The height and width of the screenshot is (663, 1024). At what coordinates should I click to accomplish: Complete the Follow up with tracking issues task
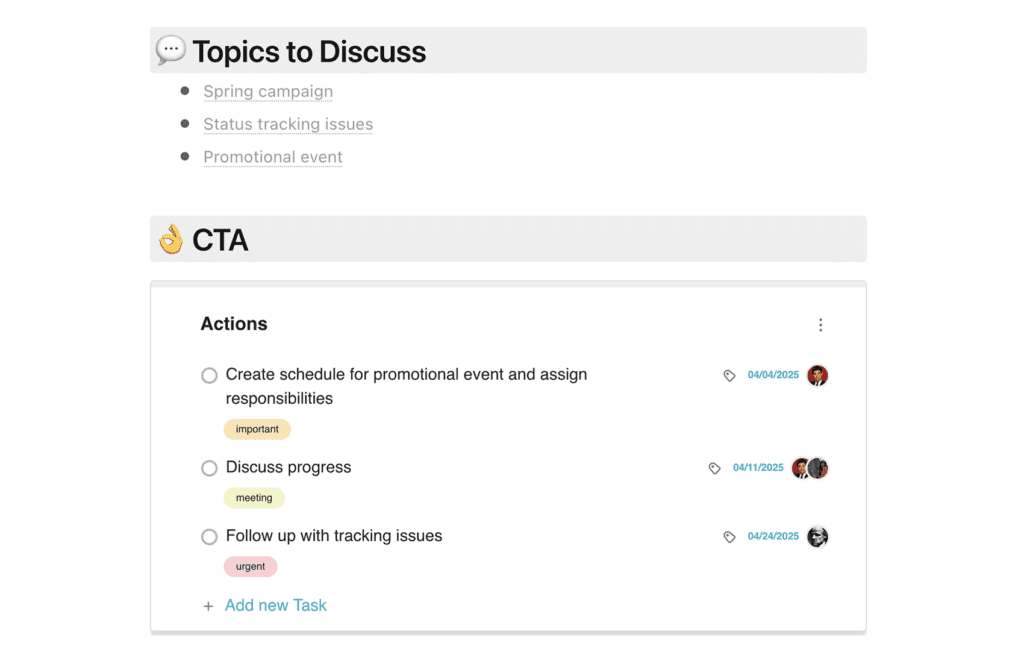click(x=209, y=537)
